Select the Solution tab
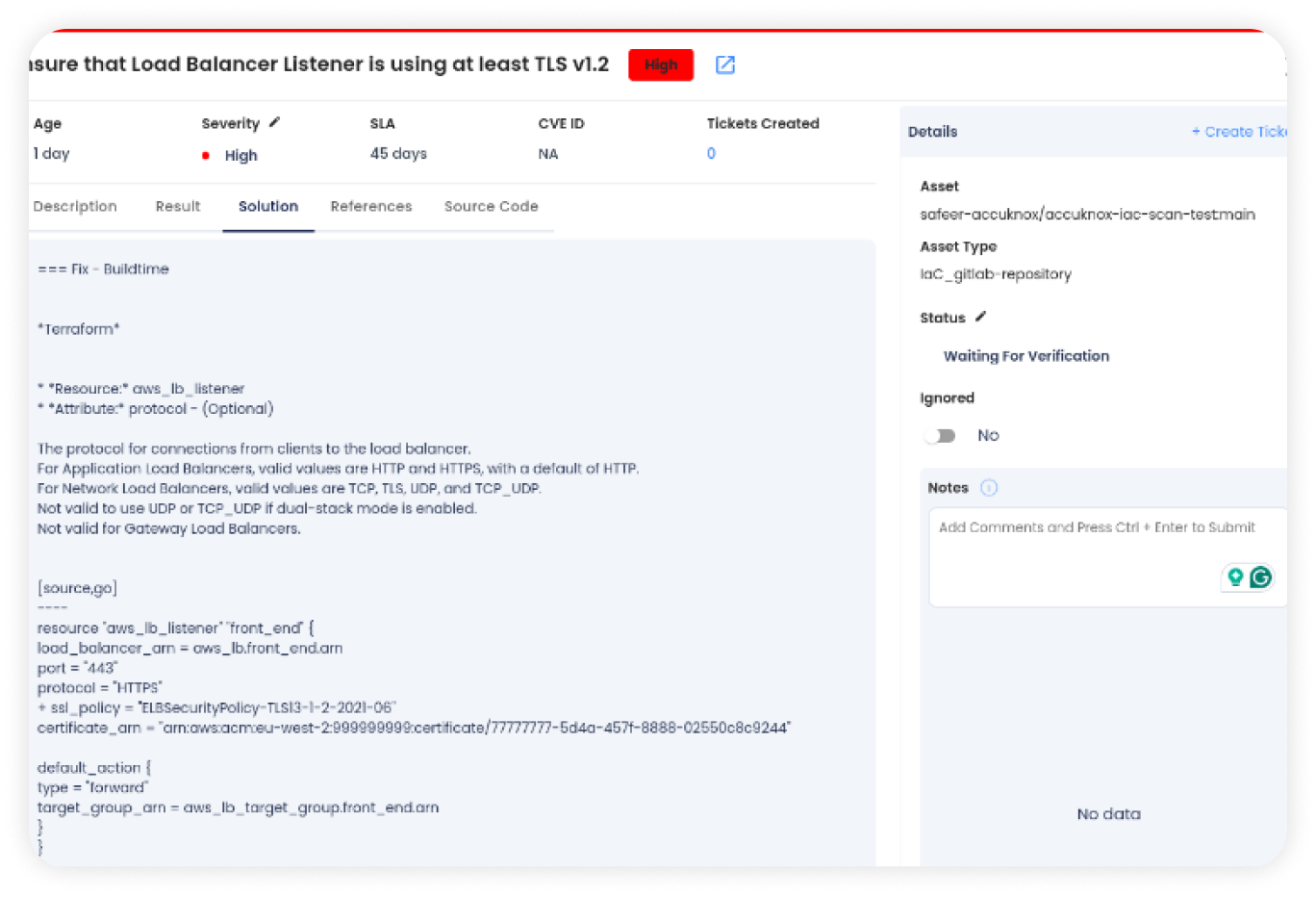The width and height of the screenshot is (1316, 897). [268, 206]
